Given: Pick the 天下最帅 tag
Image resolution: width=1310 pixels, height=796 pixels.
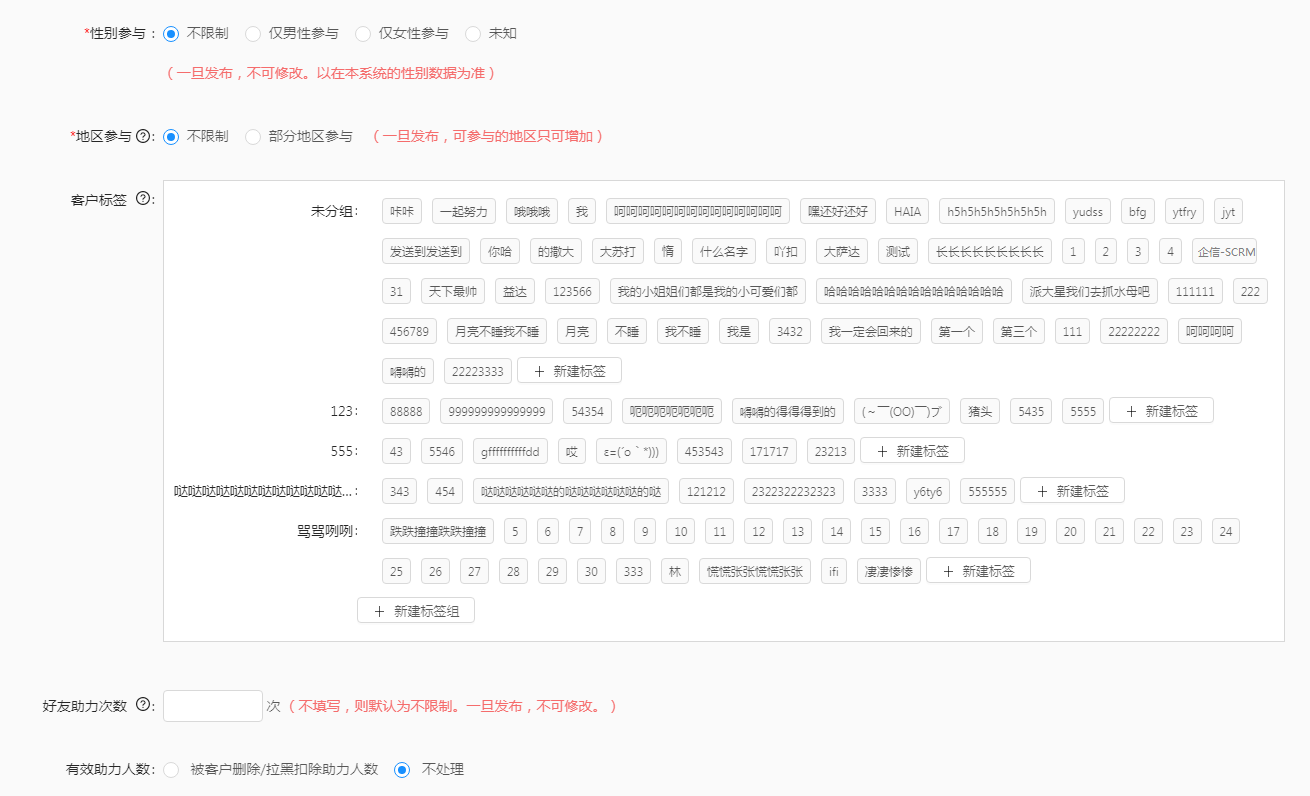Looking at the screenshot, I should 453,291.
